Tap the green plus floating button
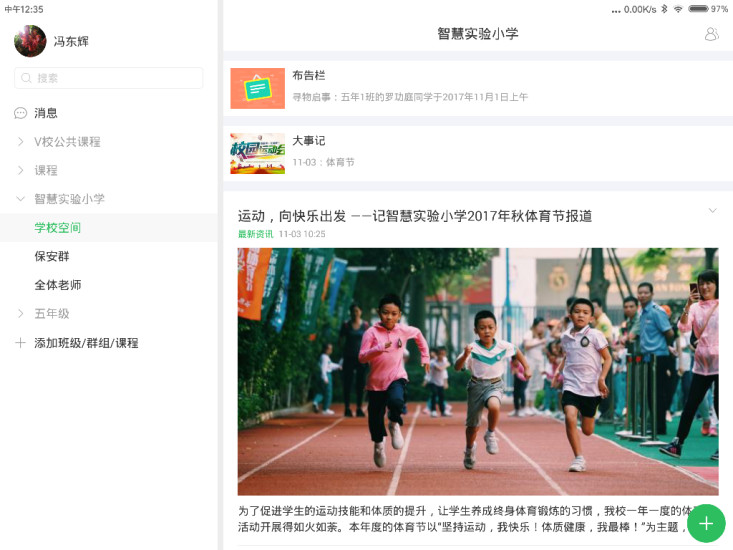733x550 pixels. [706, 523]
